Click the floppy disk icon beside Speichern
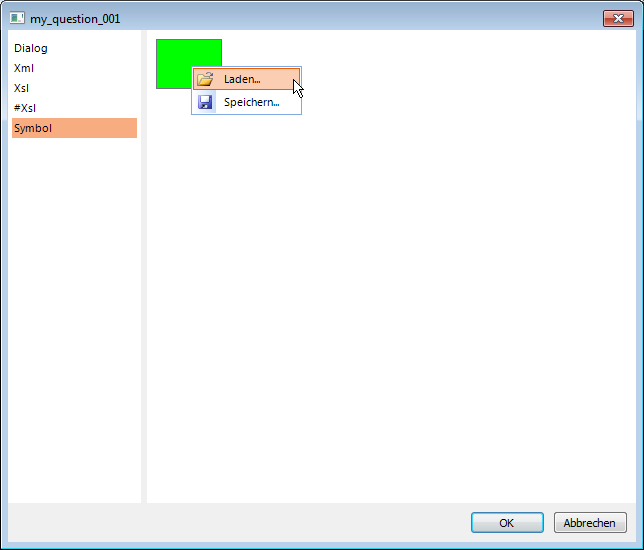Image resolution: width=644 pixels, height=550 pixels. [x=205, y=102]
